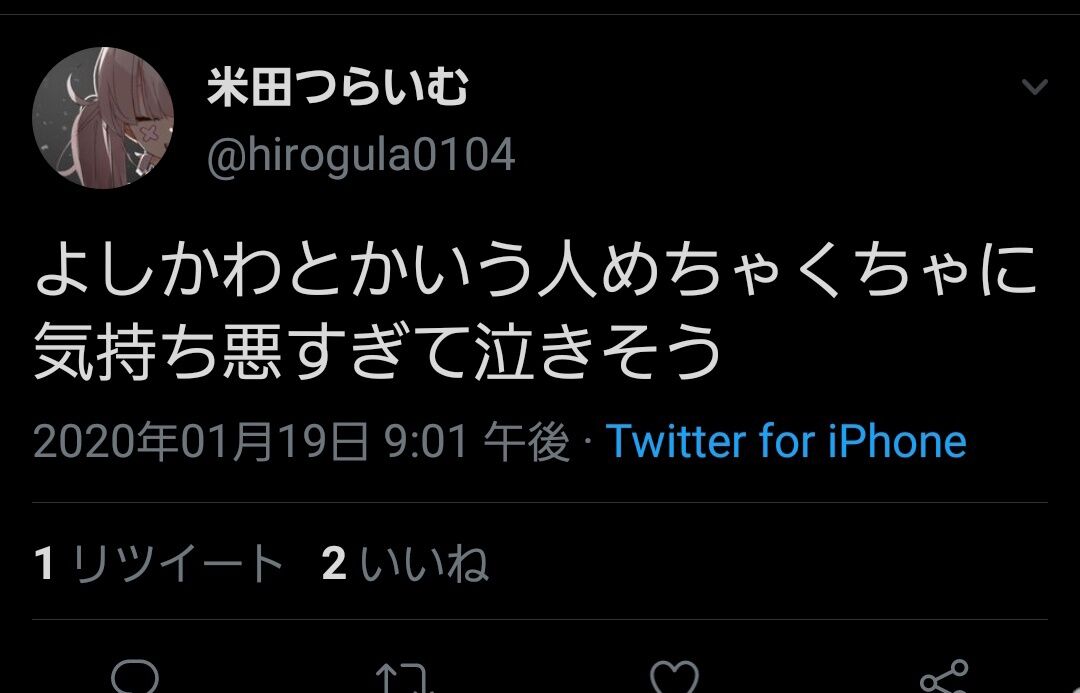Open the 米田つらいむ profile name
The width and height of the screenshot is (1080, 693).
click(338, 87)
